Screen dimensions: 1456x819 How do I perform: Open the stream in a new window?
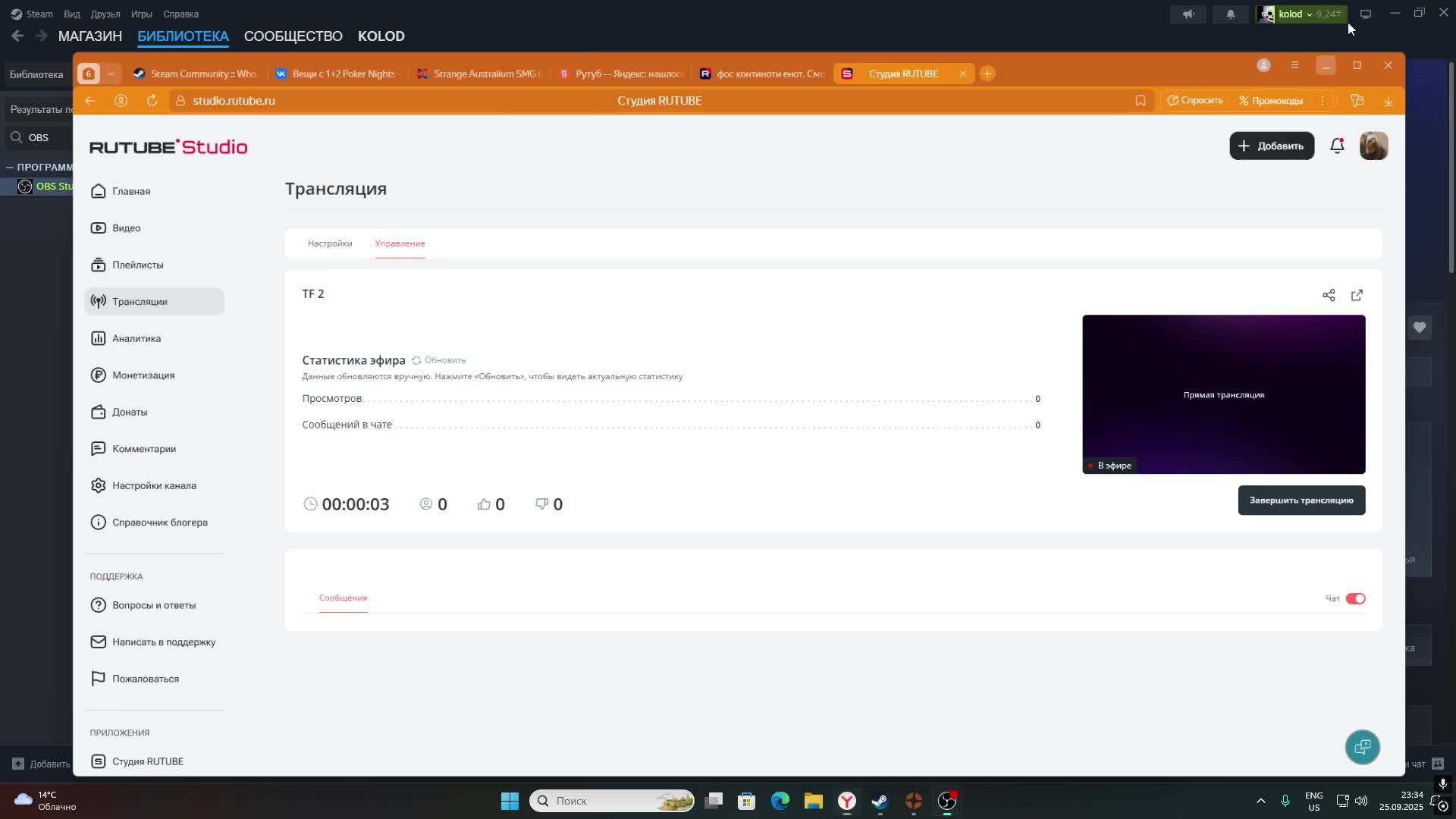pos(1357,295)
